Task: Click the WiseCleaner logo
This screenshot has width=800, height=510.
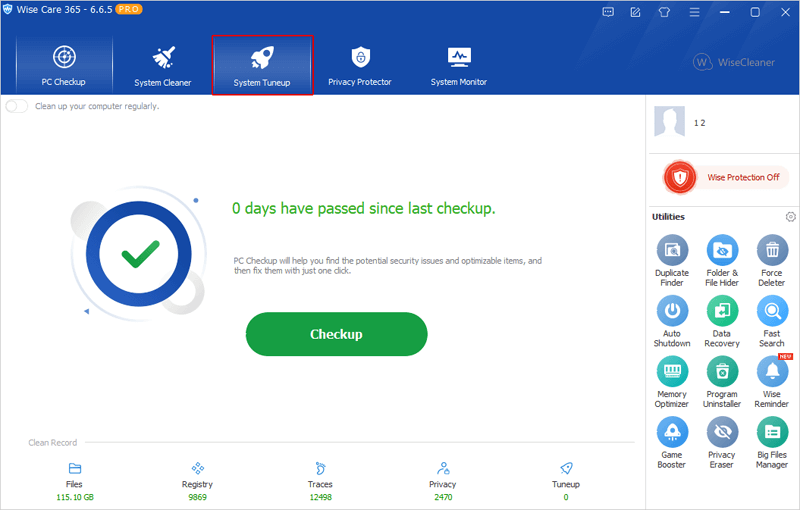Action: point(734,63)
